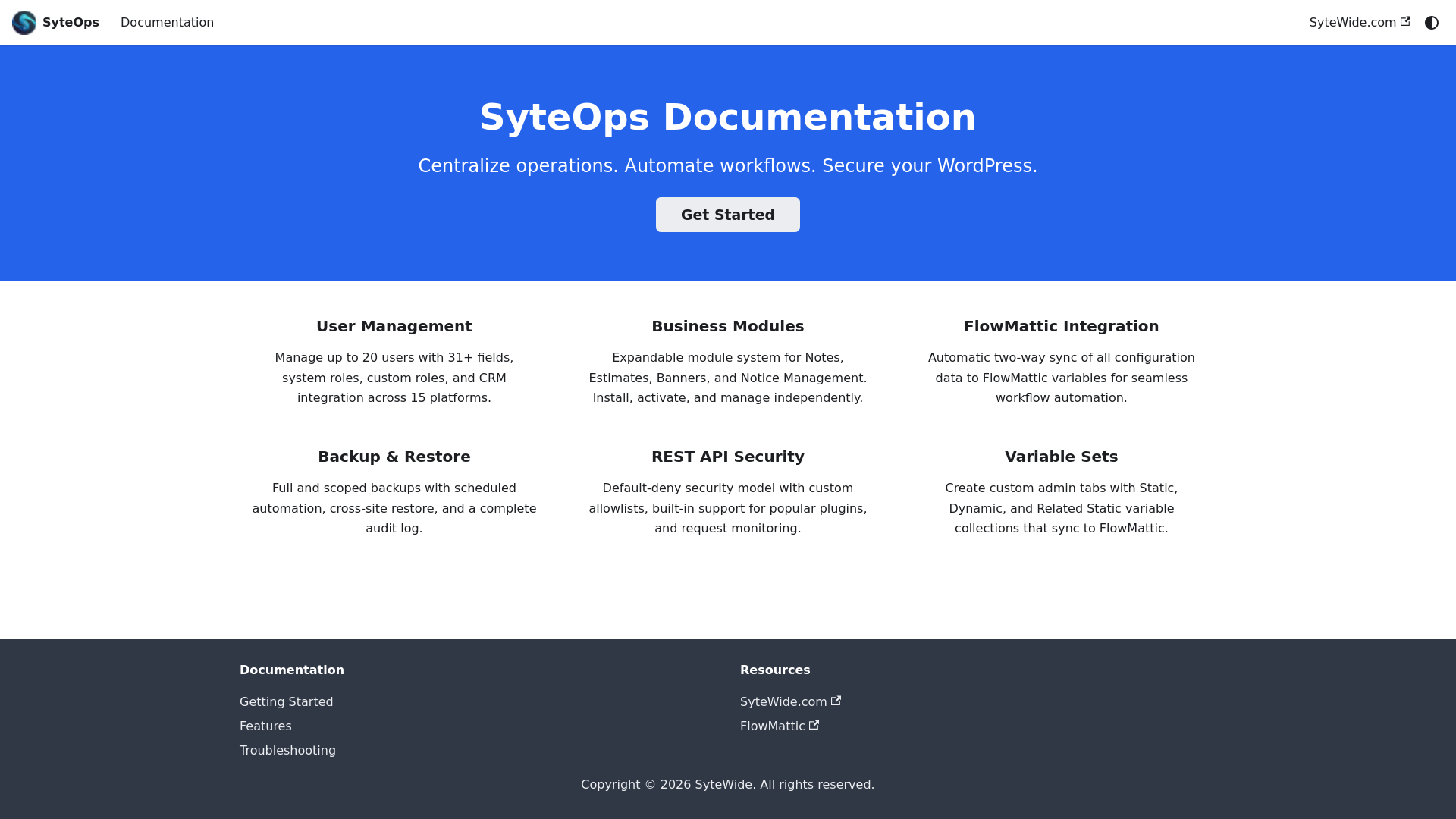Click 'Create custom admin tabs' description
This screenshot has width=1456, height=819.
pos(1062,508)
